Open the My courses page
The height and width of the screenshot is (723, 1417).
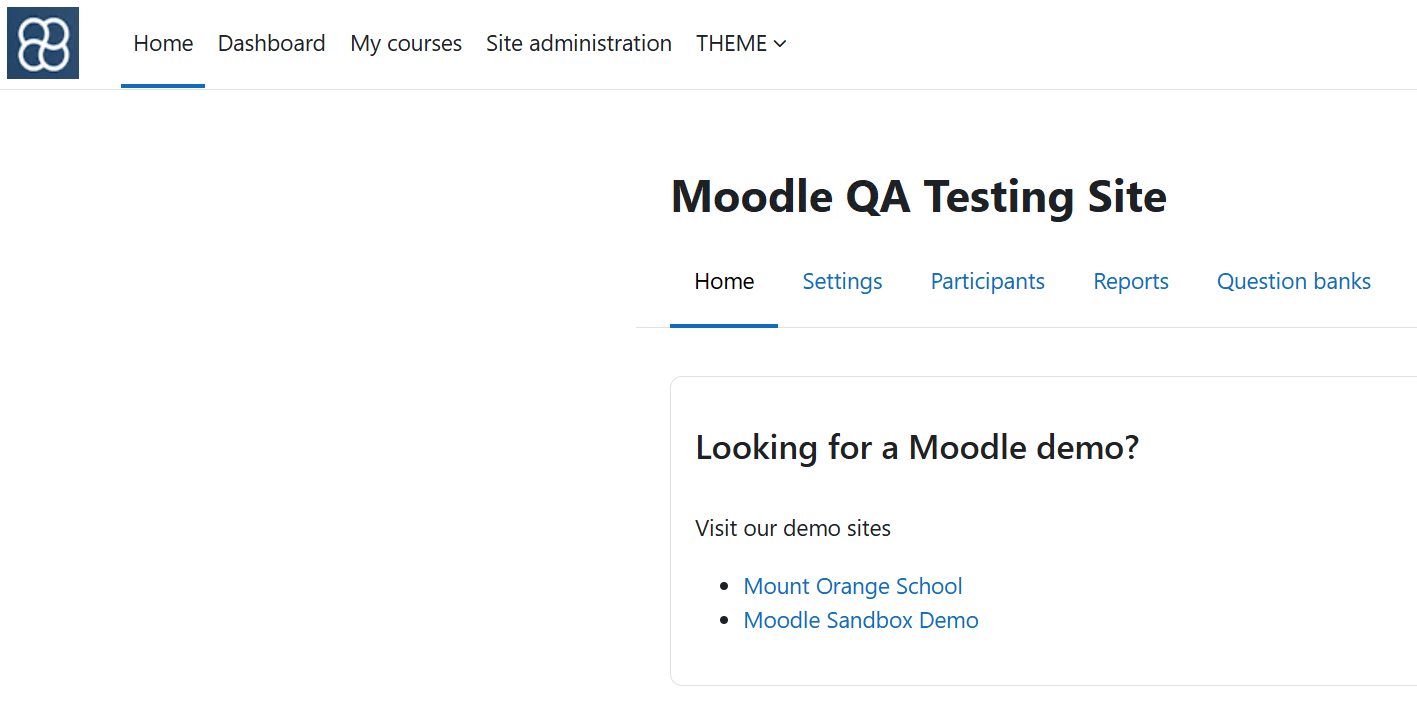click(x=406, y=44)
